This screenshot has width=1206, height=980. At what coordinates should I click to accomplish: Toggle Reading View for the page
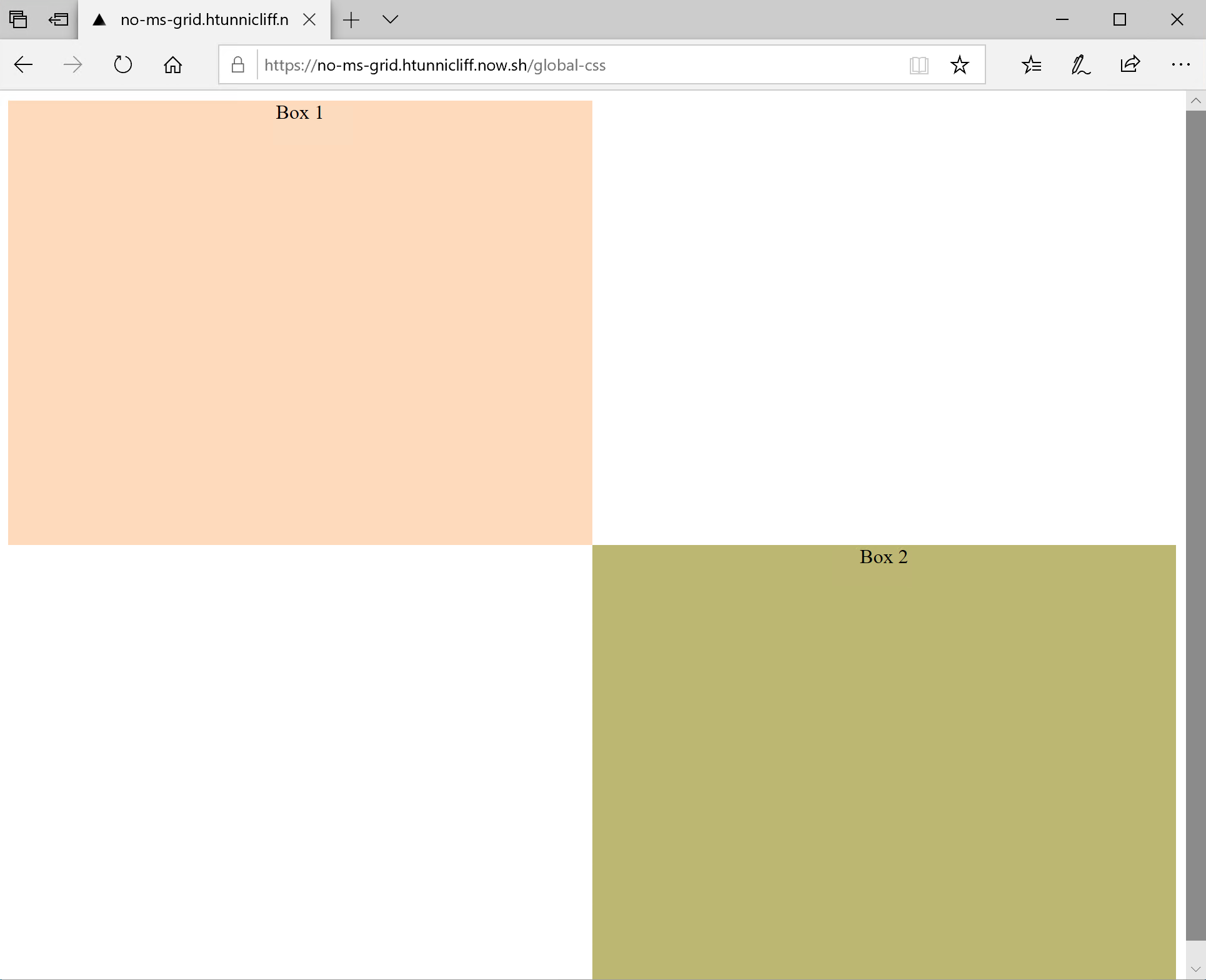click(919, 64)
